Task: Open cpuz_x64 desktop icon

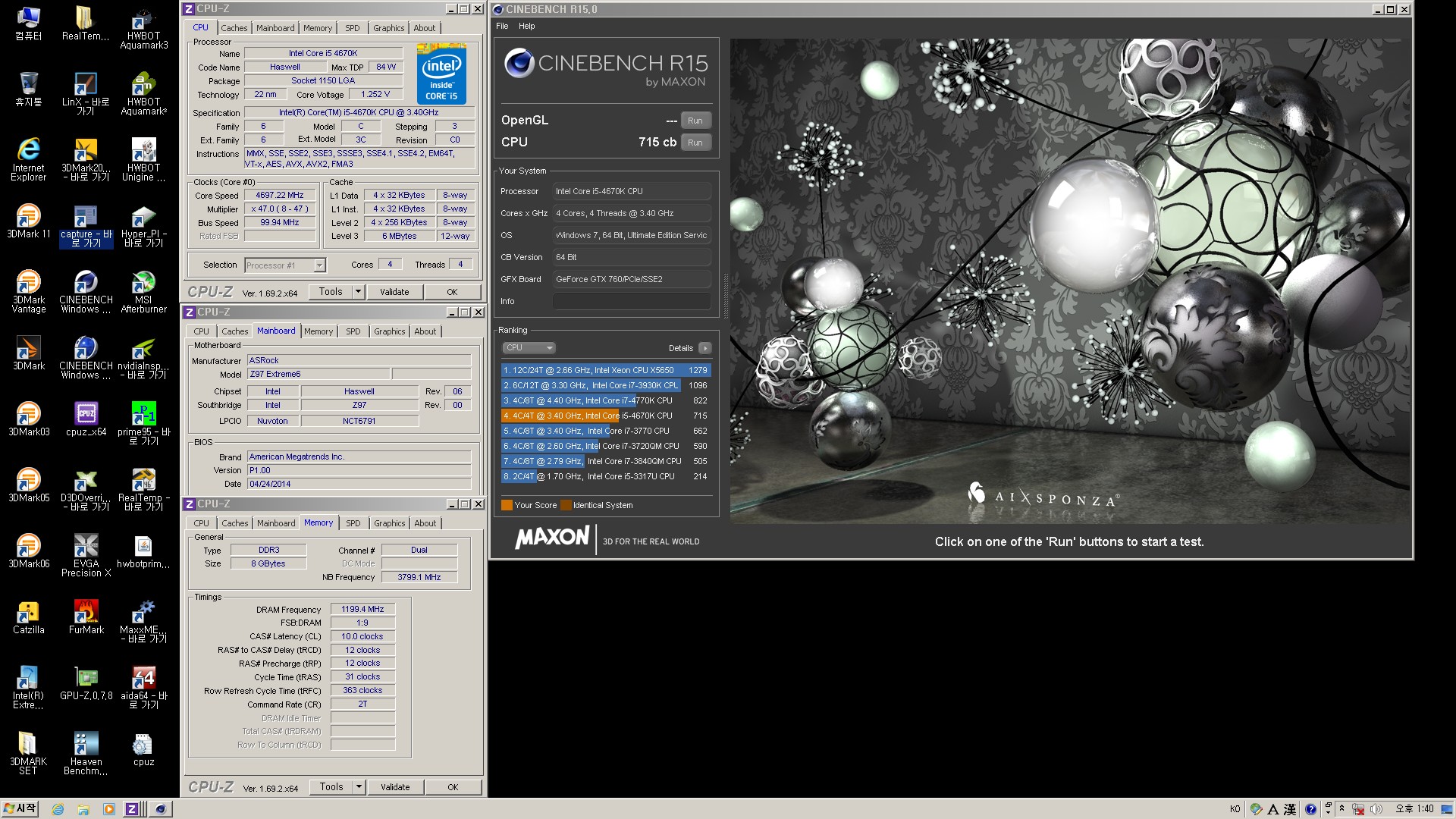Action: tap(86, 419)
